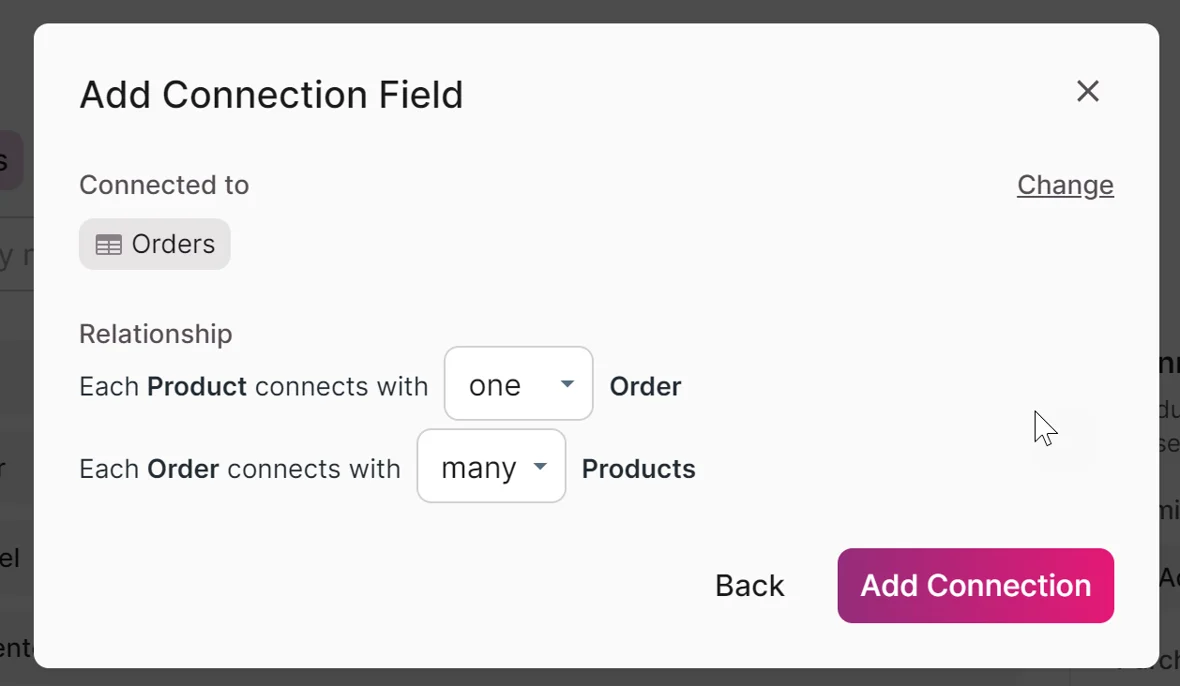This screenshot has width=1180, height=686.
Task: Click the 'Add Connection Field' dialog title
Action: point(271,95)
